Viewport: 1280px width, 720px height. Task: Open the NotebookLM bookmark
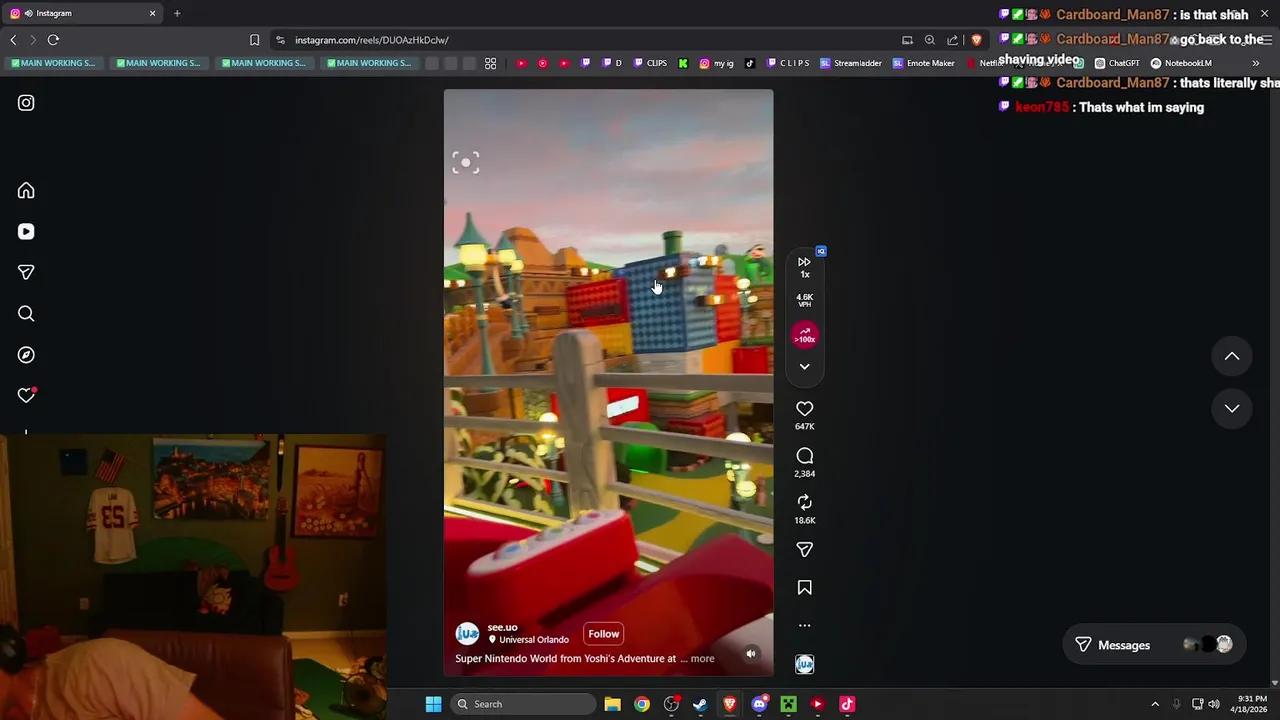coord(1181,63)
